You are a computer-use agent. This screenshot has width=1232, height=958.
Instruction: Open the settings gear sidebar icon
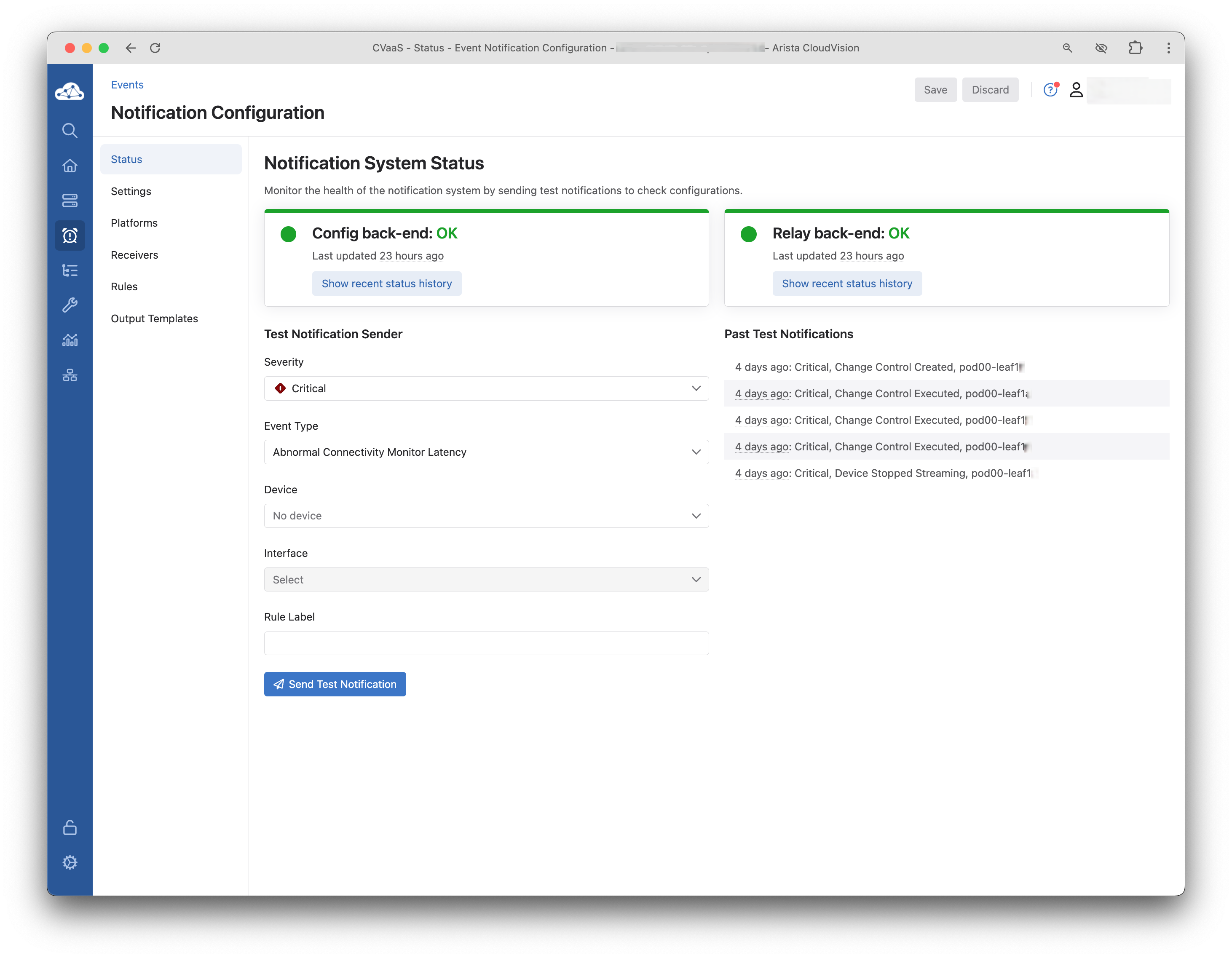[70, 862]
